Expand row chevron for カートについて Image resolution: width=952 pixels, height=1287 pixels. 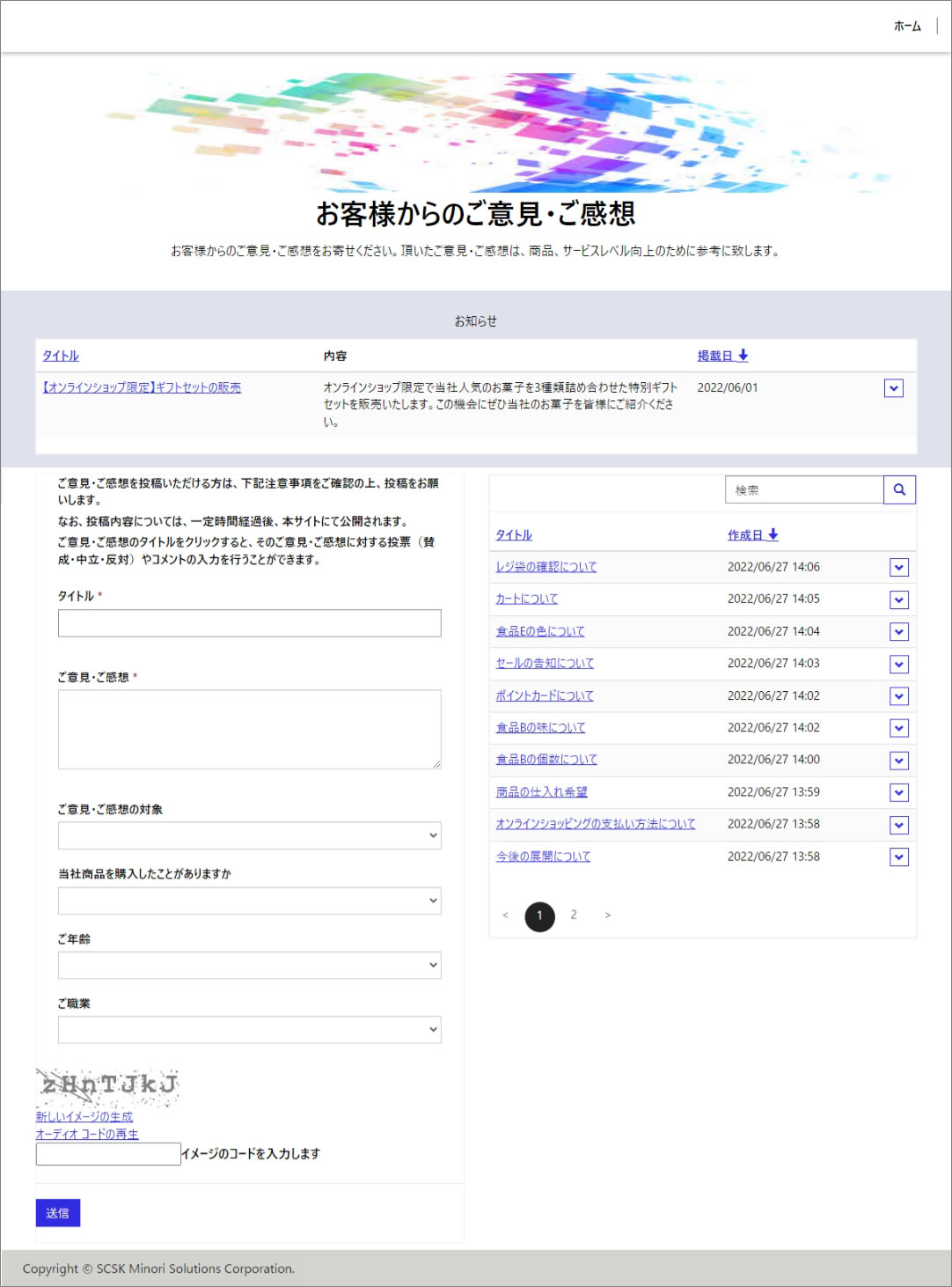(898, 599)
